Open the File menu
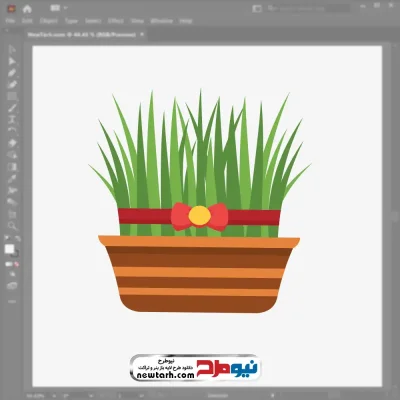The height and width of the screenshot is (400, 400). (x=11, y=21)
